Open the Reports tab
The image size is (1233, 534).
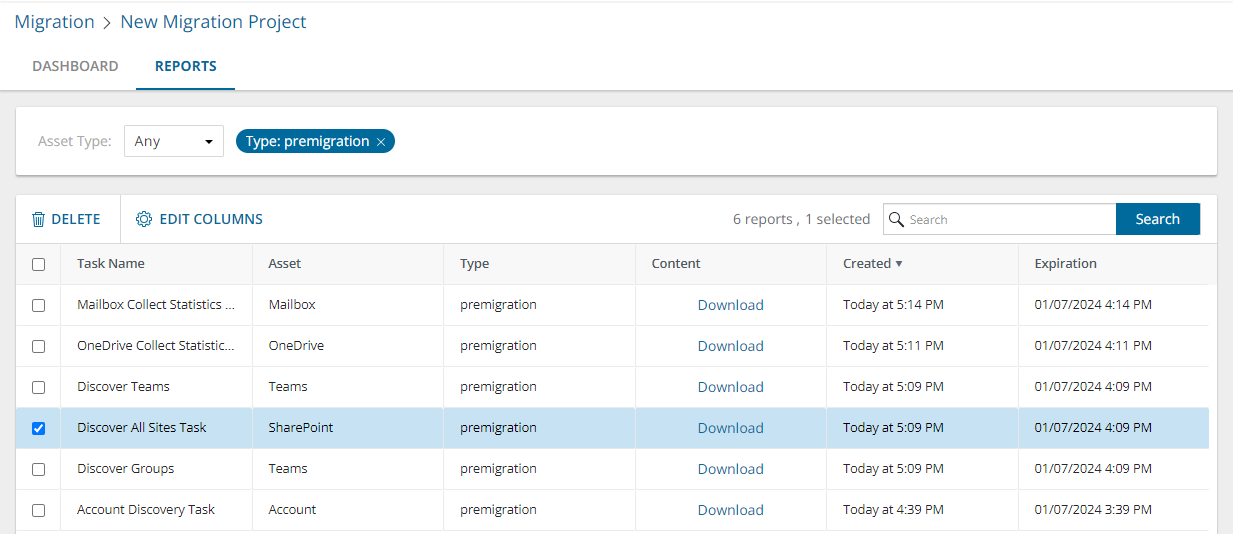pos(186,66)
